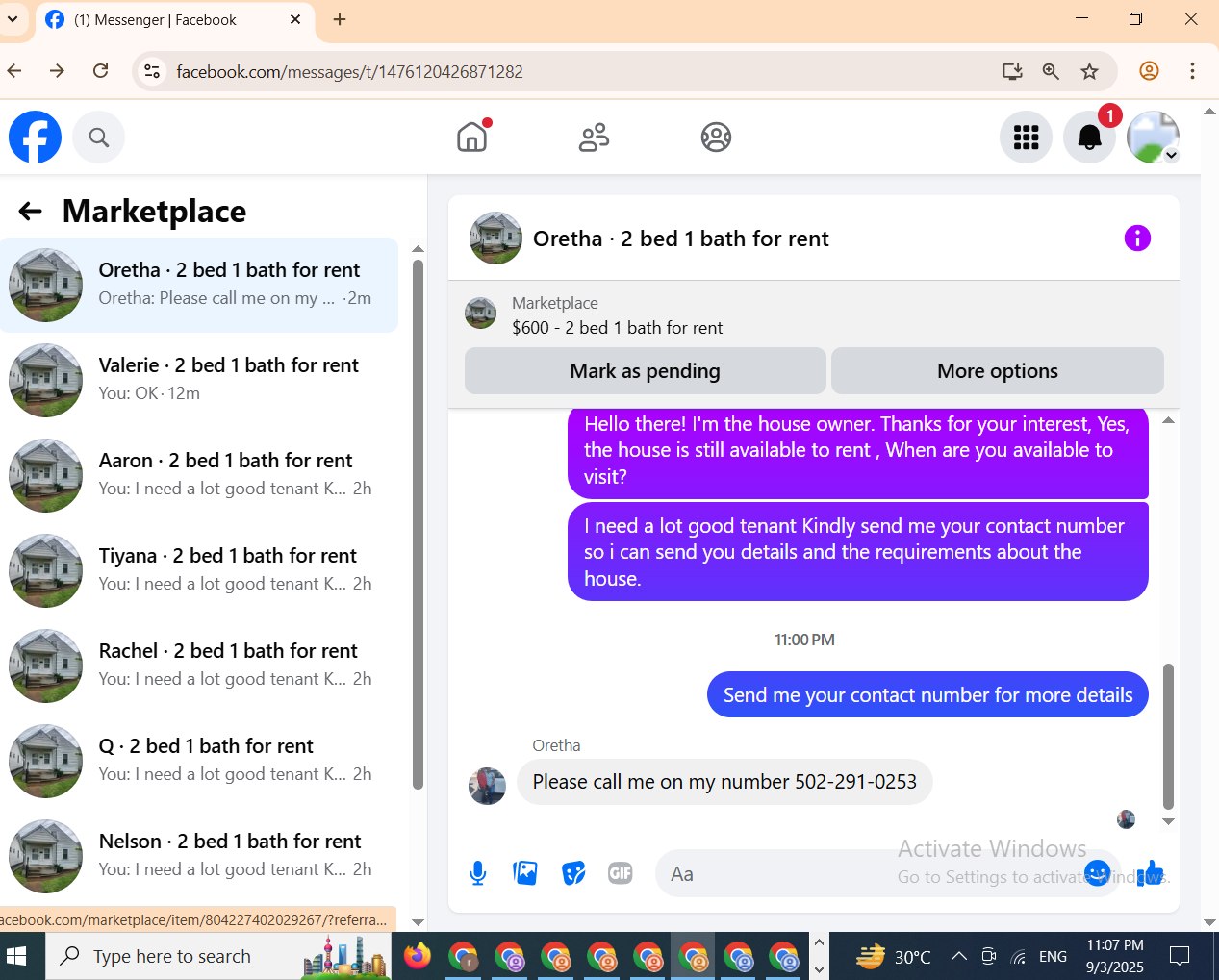The image size is (1219, 980).
Task: Mark the listing as pending
Action: point(646,371)
